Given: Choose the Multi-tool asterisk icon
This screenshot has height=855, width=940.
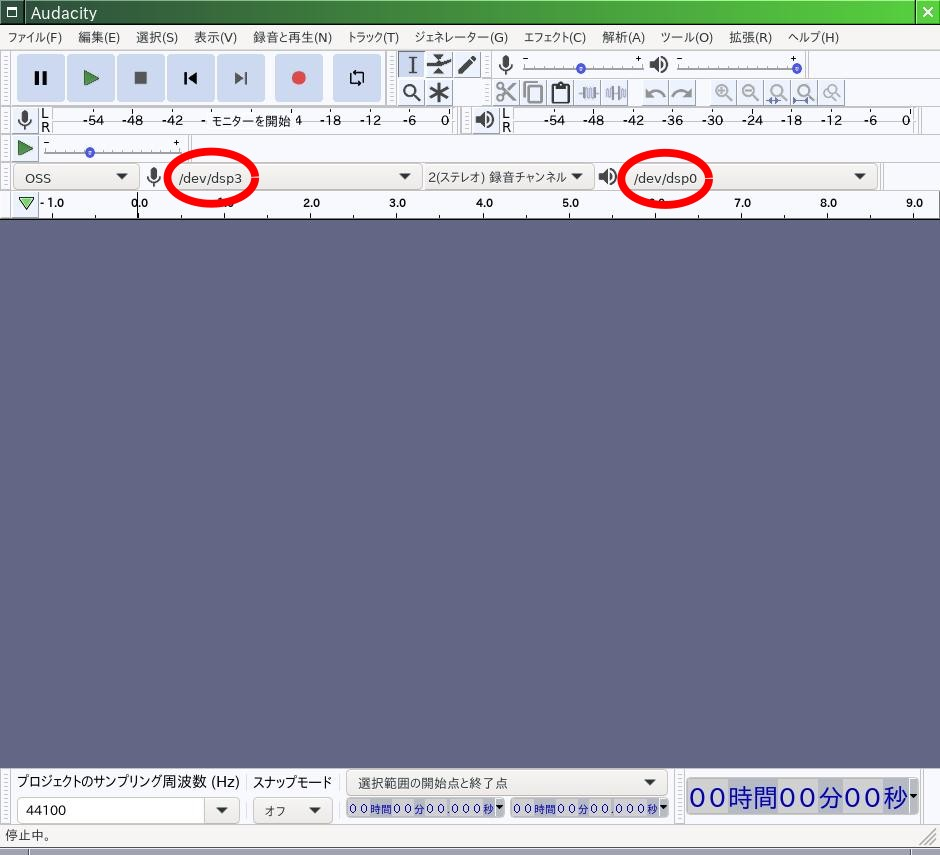Looking at the screenshot, I should pyautogui.click(x=439, y=93).
